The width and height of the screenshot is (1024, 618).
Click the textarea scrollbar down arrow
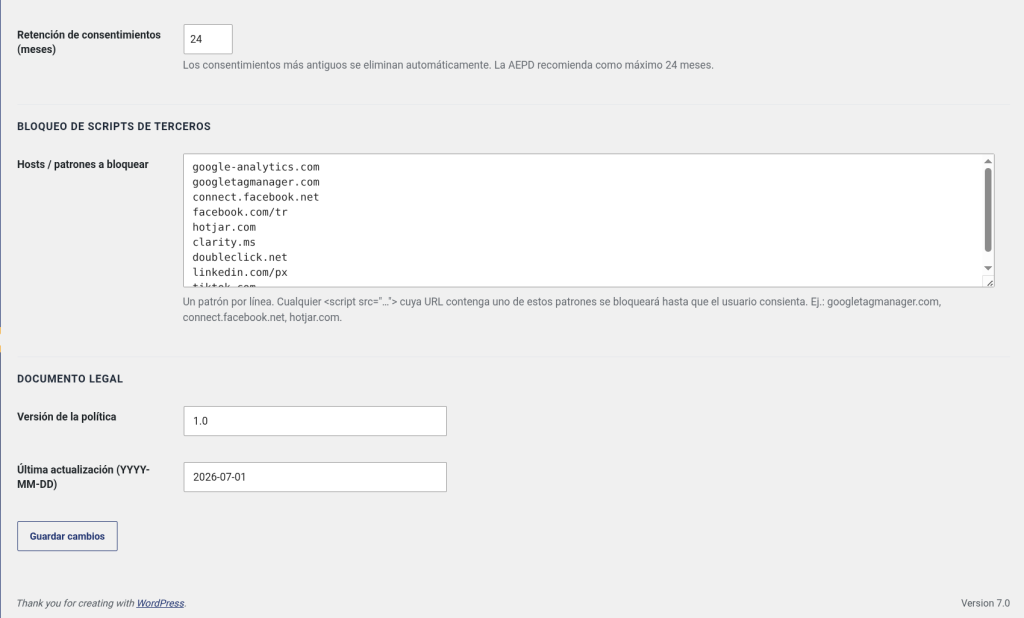988,268
